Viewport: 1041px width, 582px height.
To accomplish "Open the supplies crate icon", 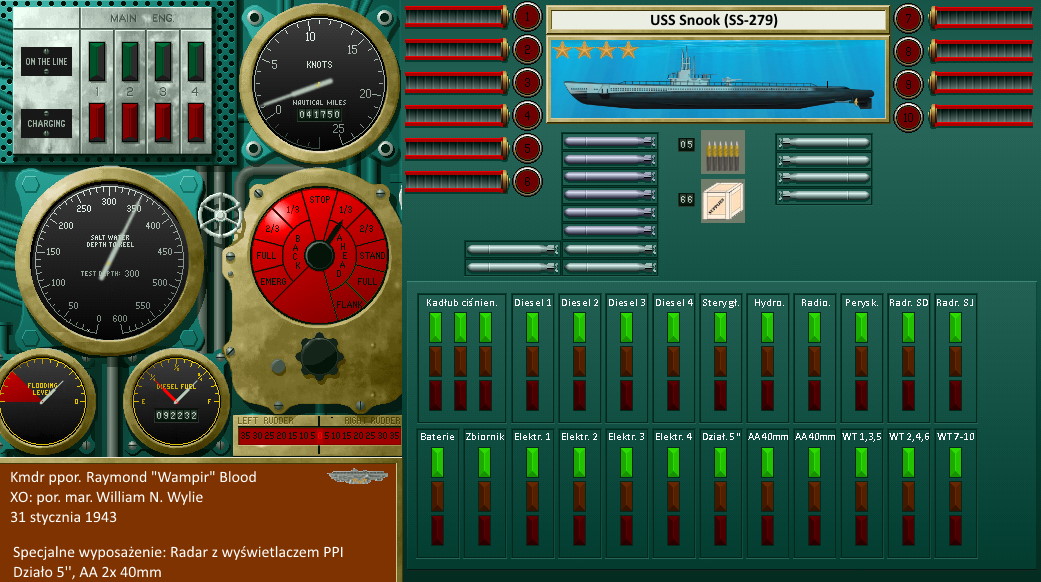I will 722,201.
